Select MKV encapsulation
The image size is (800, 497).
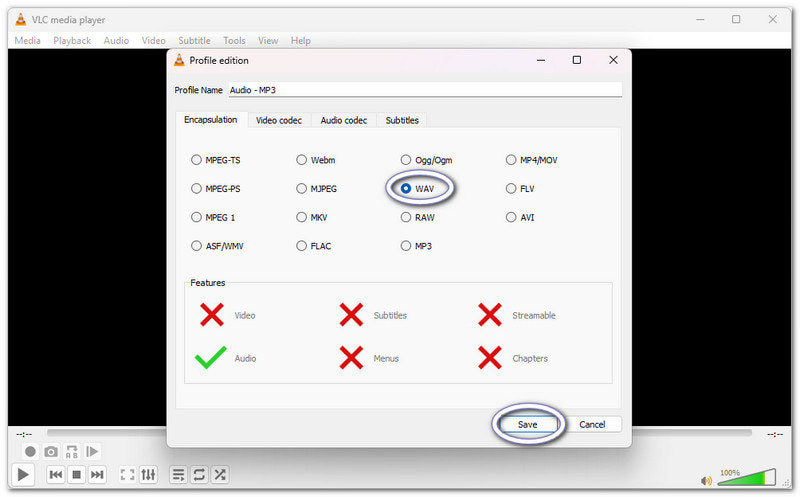click(312, 217)
